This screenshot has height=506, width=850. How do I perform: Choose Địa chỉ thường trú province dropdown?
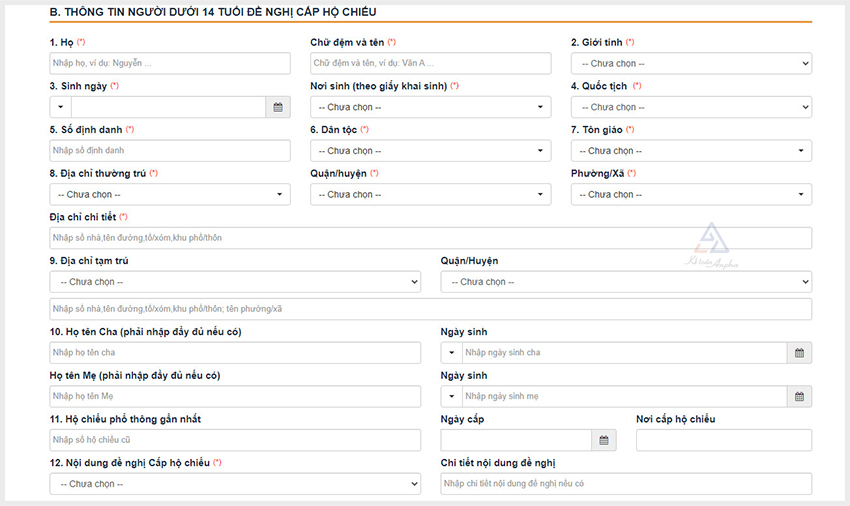[x=169, y=194]
